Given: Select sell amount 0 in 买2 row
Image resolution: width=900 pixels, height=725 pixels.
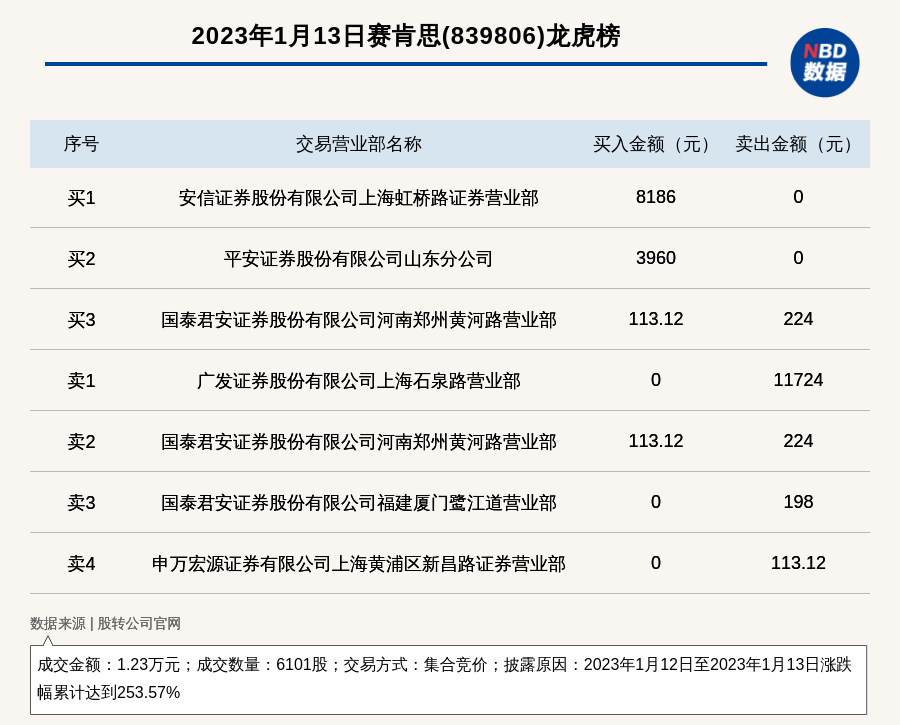Looking at the screenshot, I should point(798,258).
